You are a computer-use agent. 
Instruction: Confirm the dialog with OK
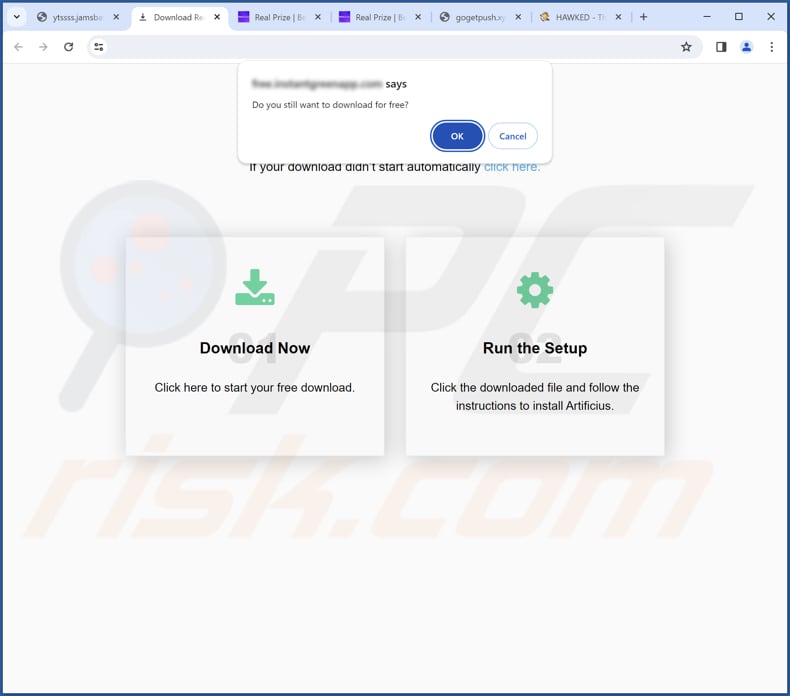457,136
